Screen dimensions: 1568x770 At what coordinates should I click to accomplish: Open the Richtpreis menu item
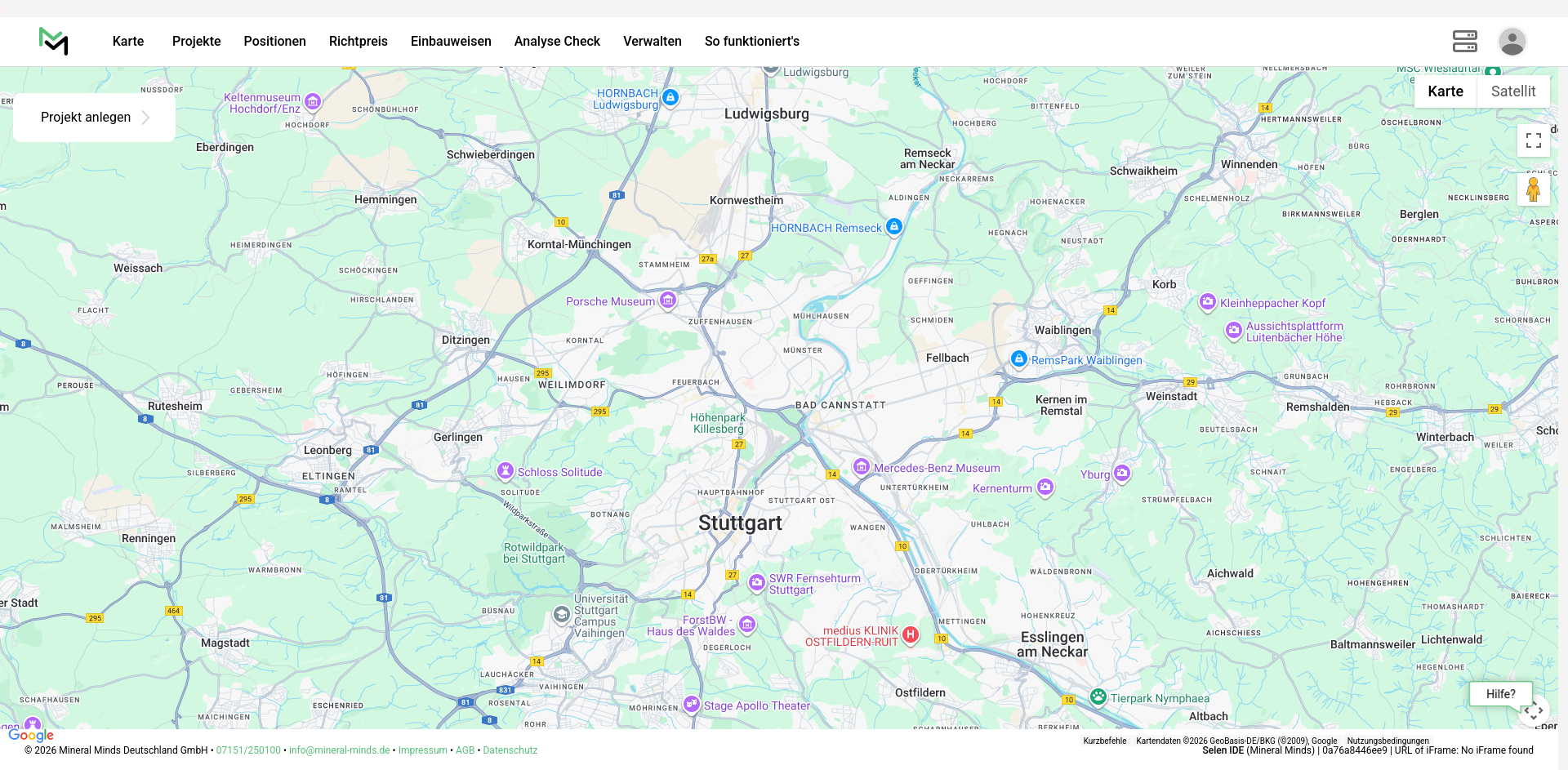coord(358,42)
